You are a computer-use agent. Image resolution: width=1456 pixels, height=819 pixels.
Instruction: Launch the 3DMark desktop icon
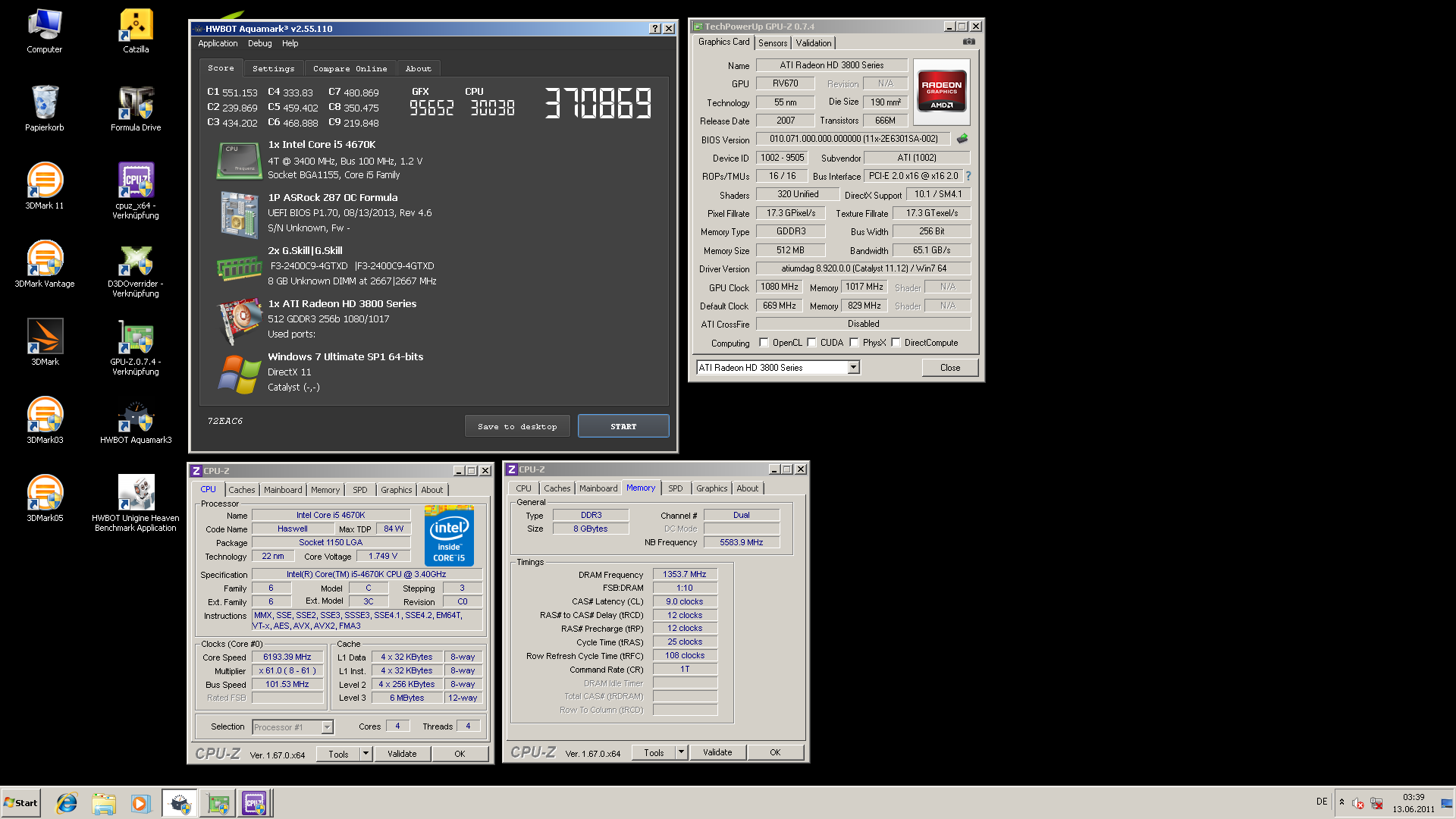click(45, 343)
